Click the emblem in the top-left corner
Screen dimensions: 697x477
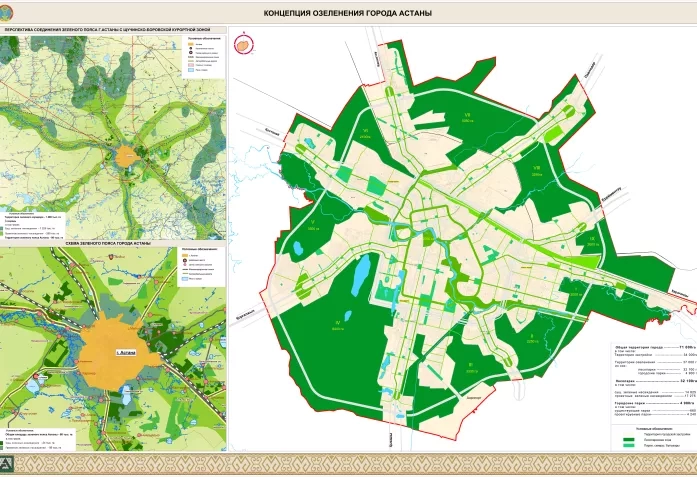pyautogui.click(x=9, y=11)
